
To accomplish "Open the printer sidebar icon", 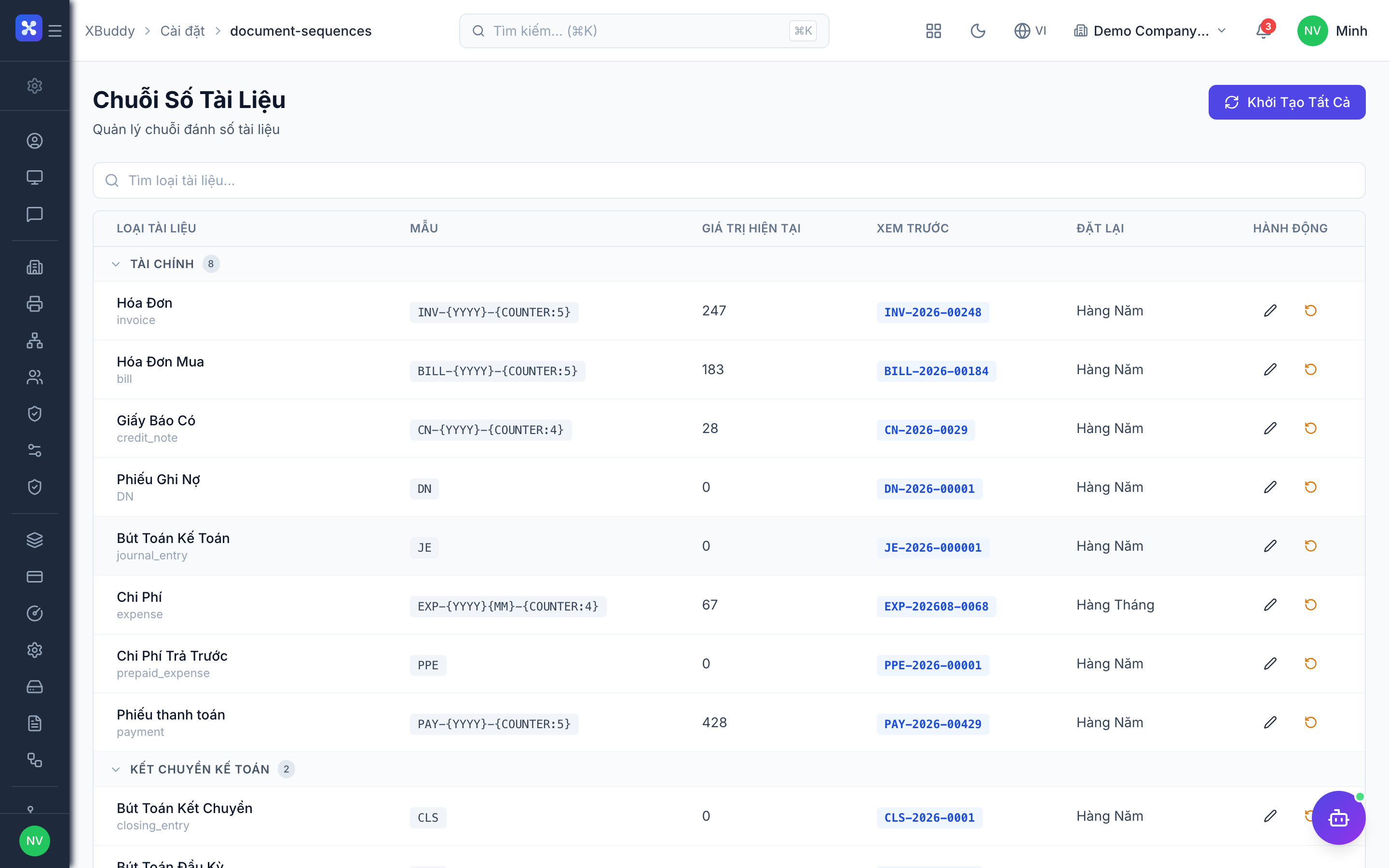I will coord(34,304).
